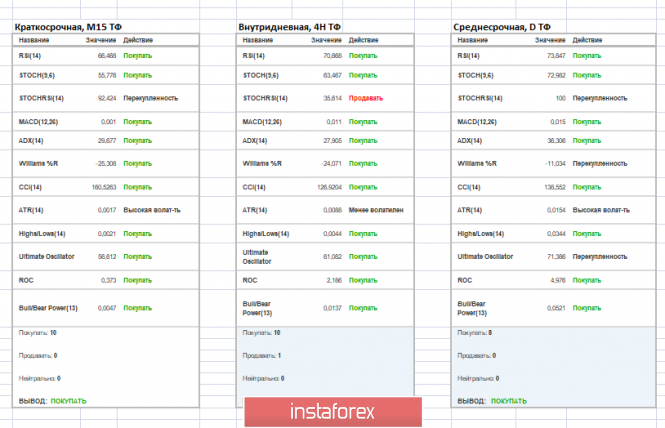Image resolution: width=665 pixels, height=428 pixels.
Task: Select value 35,614 in the 4H table
Action: pos(332,98)
